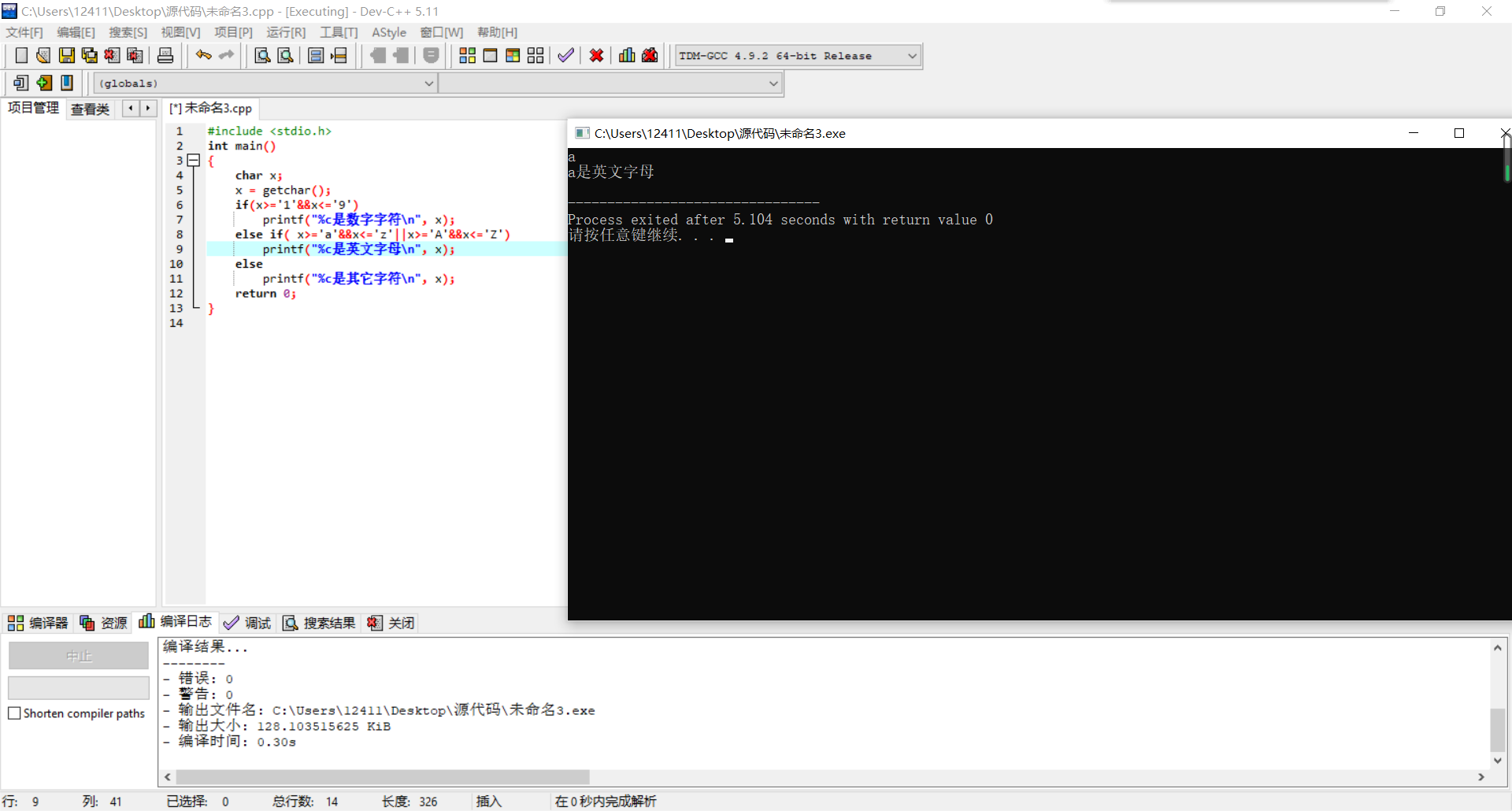The height and width of the screenshot is (811, 1512).
Task: Run the program using toolbar icon
Action: (x=490, y=55)
